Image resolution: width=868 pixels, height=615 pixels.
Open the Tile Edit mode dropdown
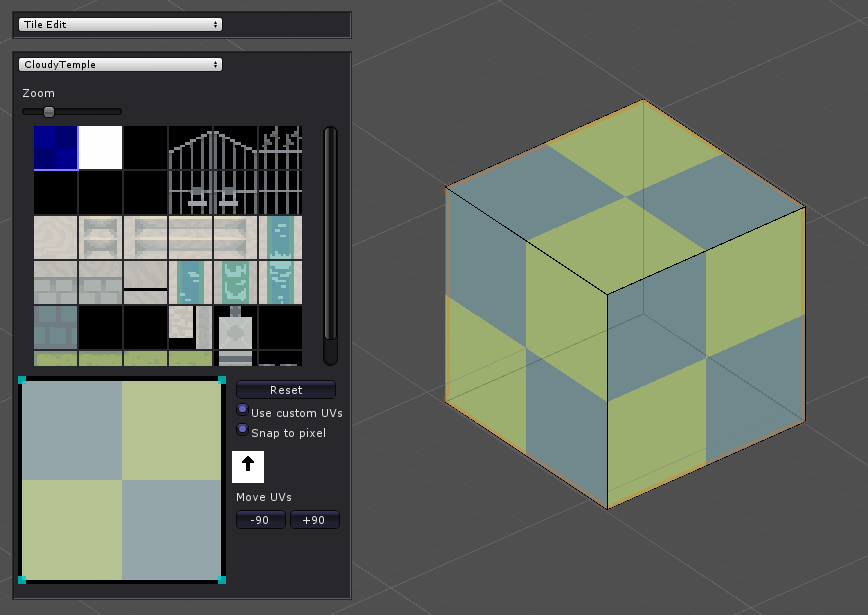[120, 24]
